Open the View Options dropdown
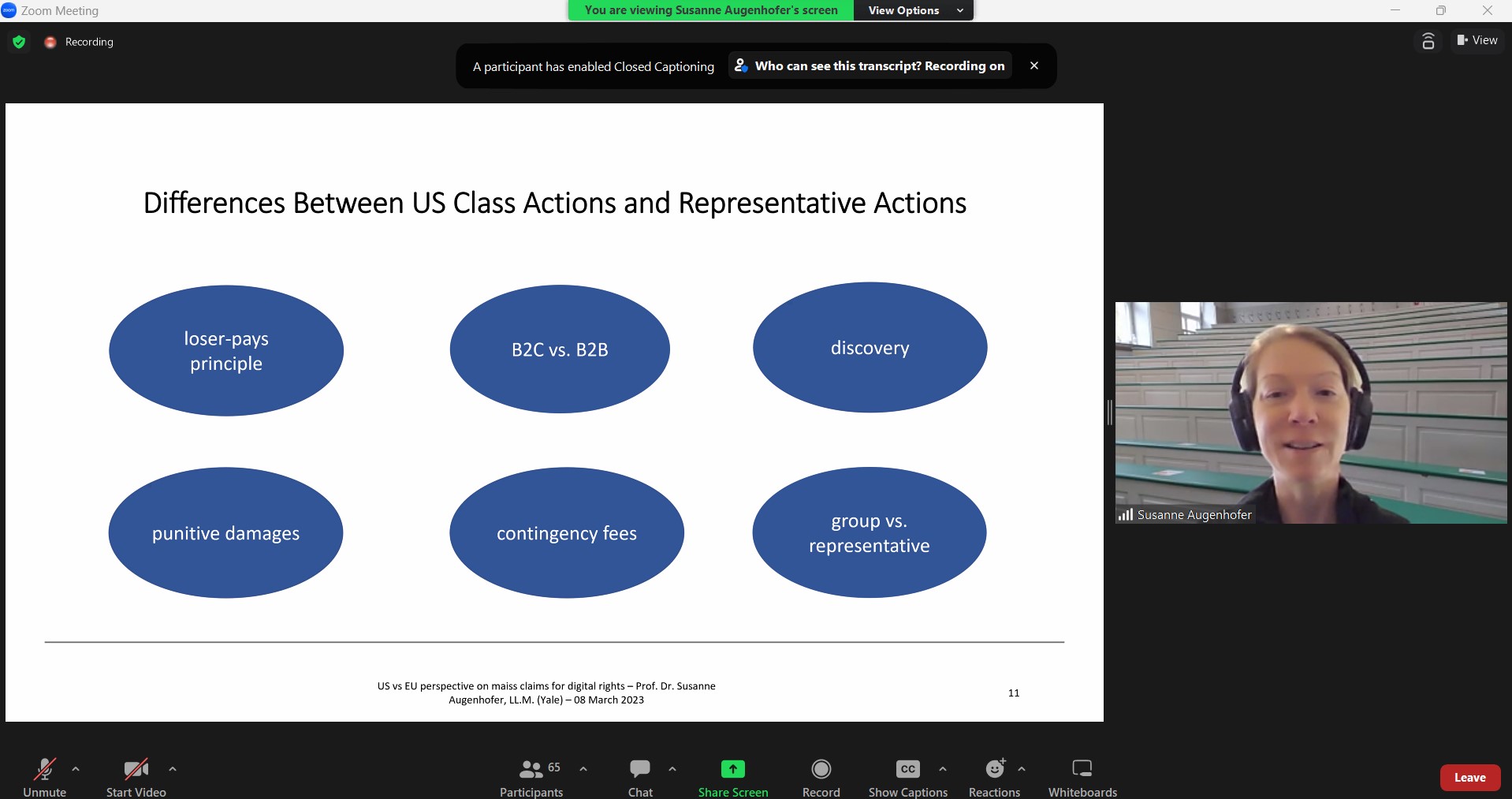Image resolution: width=1512 pixels, height=799 pixels. coord(914,10)
